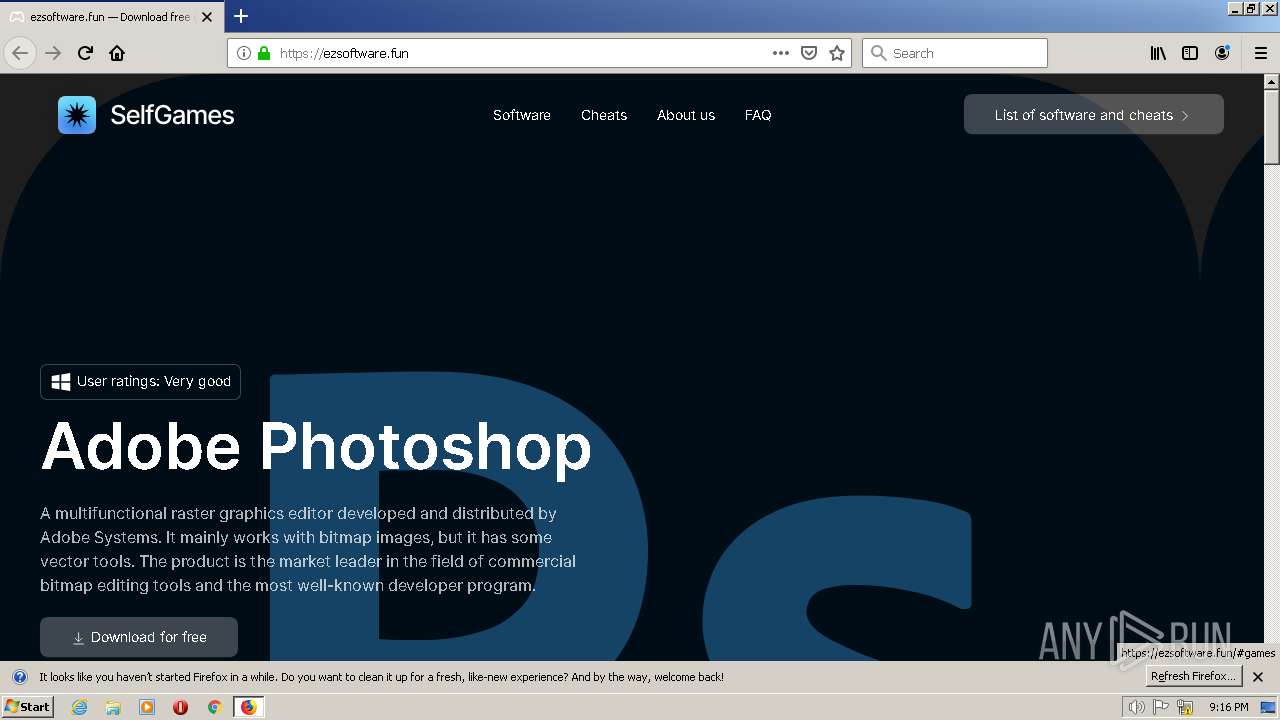
Task: Open the Cheats nav menu item
Action: (604, 115)
